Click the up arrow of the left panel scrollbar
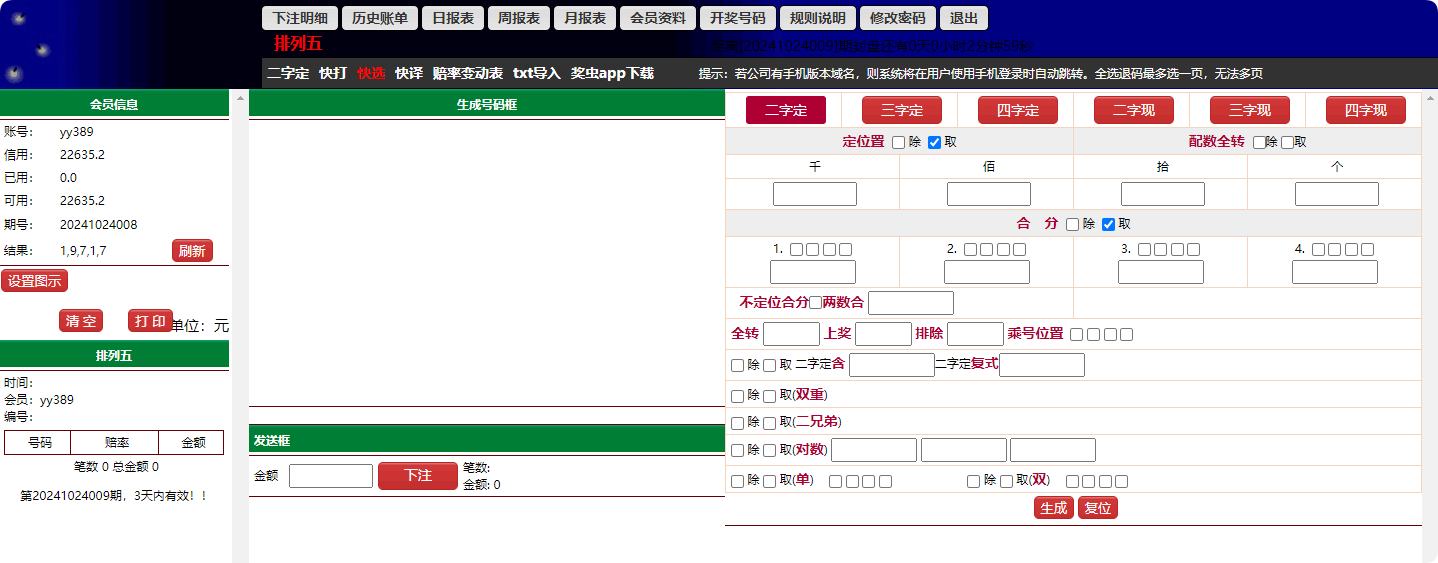Image resolution: width=1438 pixels, height=563 pixels. click(239, 99)
